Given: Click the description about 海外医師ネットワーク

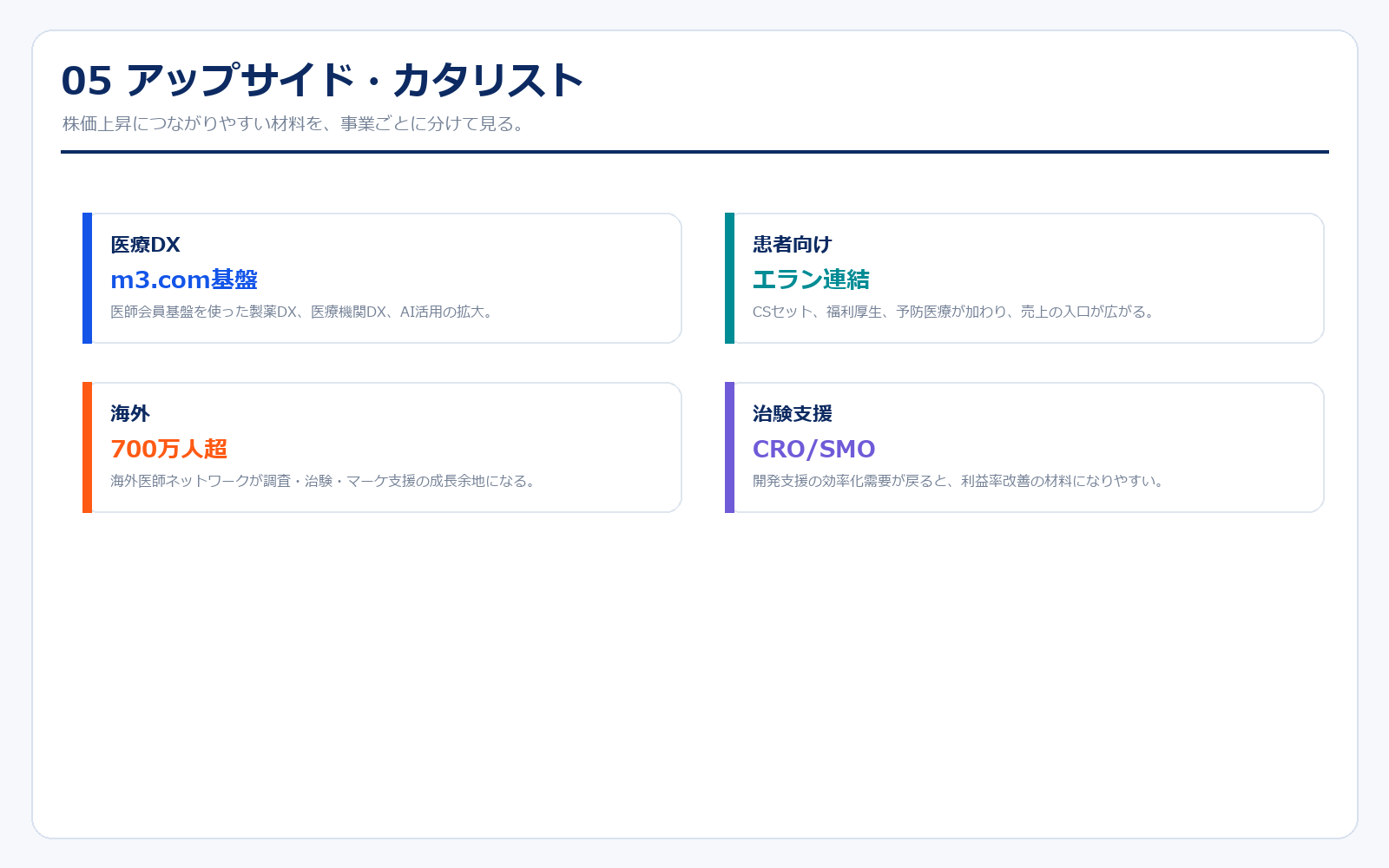Looking at the screenshot, I should click(324, 481).
